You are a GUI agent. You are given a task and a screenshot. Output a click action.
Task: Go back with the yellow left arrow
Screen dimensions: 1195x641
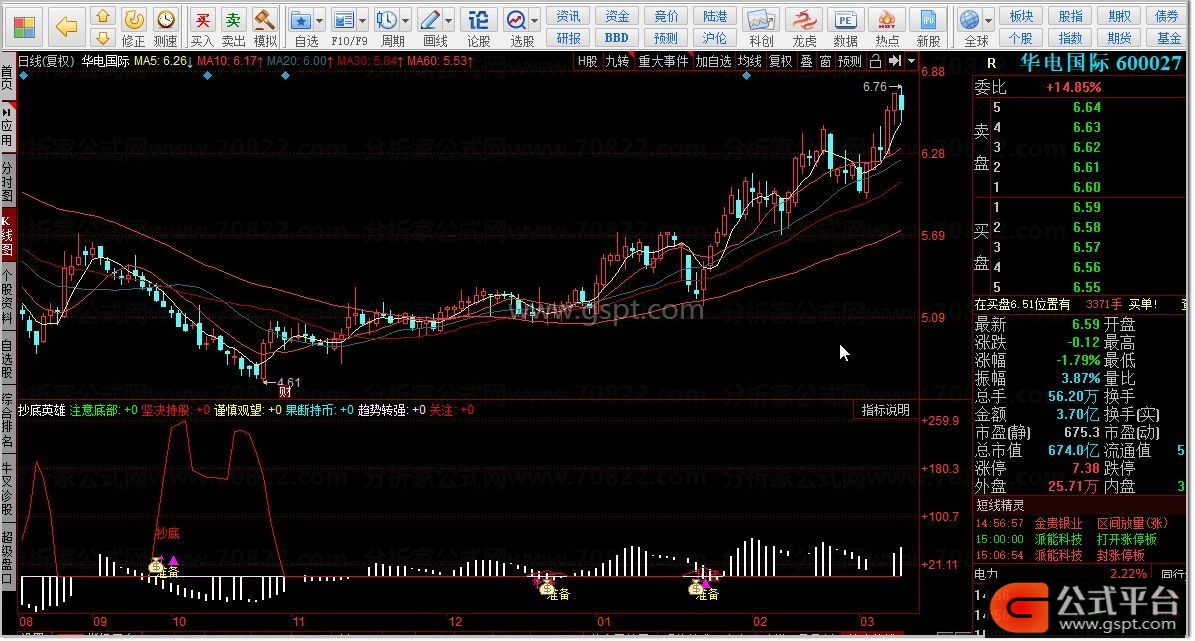[67, 27]
